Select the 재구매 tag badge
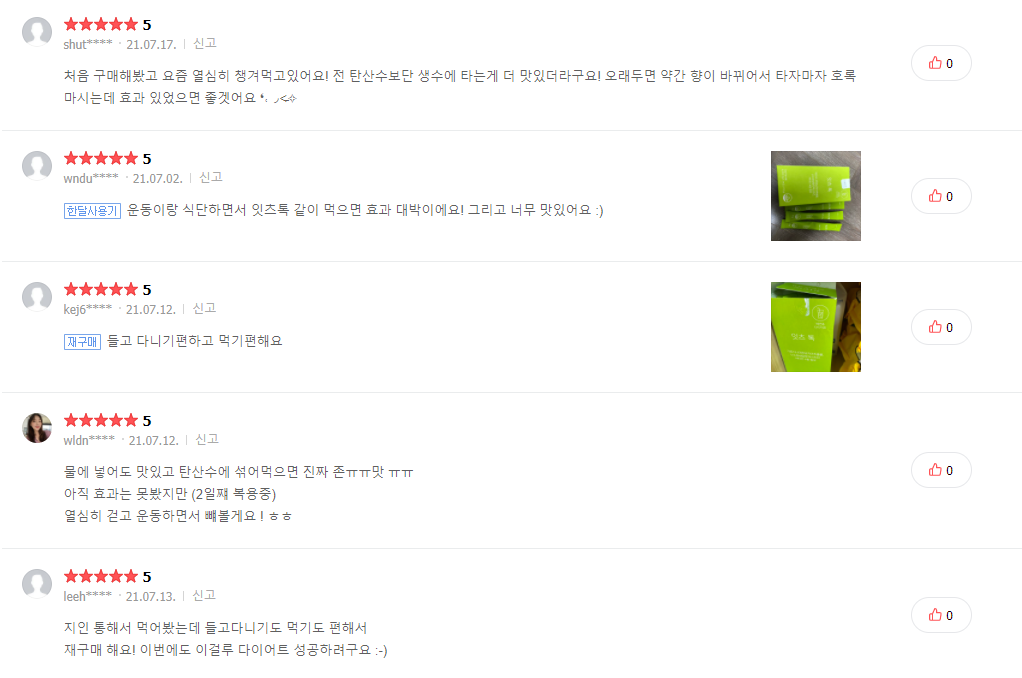 [82, 342]
